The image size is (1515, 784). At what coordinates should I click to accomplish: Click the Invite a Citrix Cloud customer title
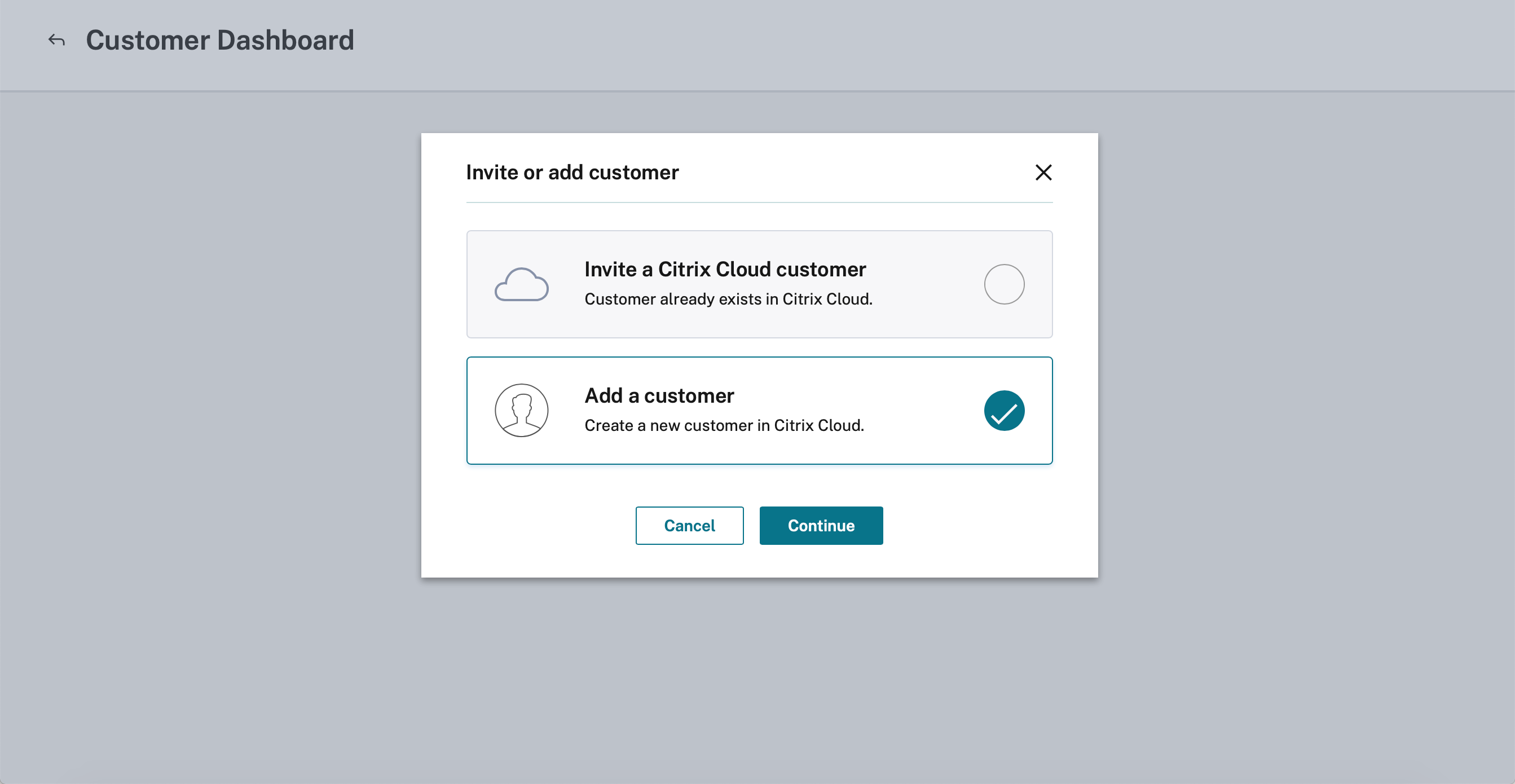[725, 269]
